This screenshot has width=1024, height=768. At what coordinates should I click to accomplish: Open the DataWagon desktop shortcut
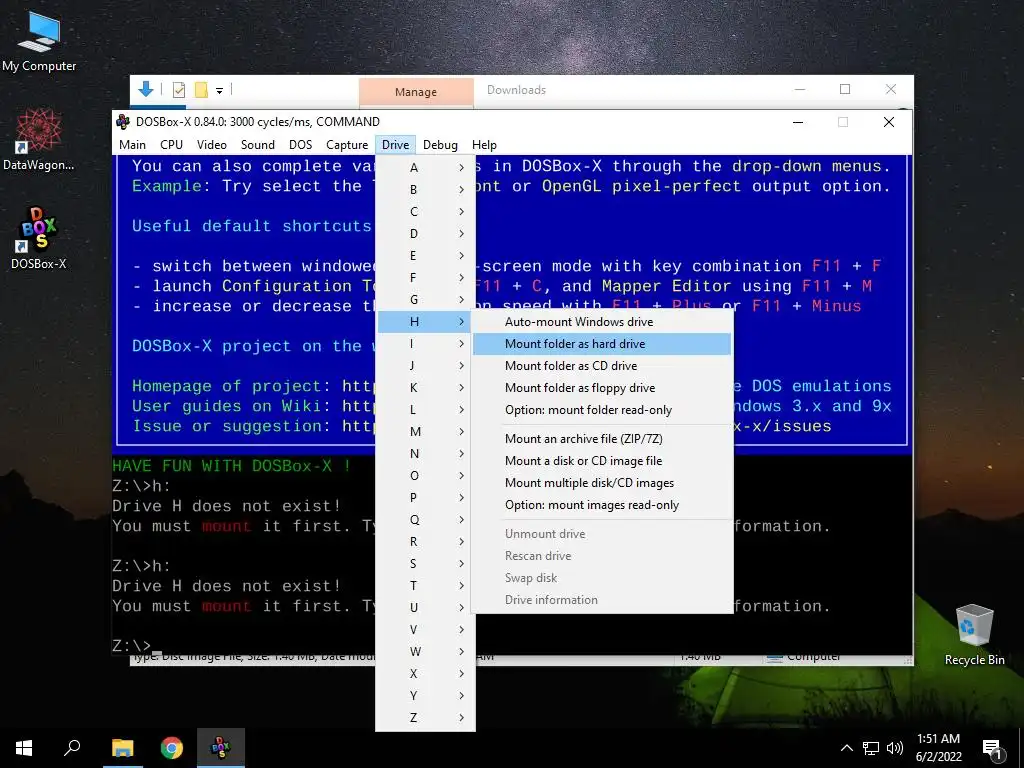39,139
